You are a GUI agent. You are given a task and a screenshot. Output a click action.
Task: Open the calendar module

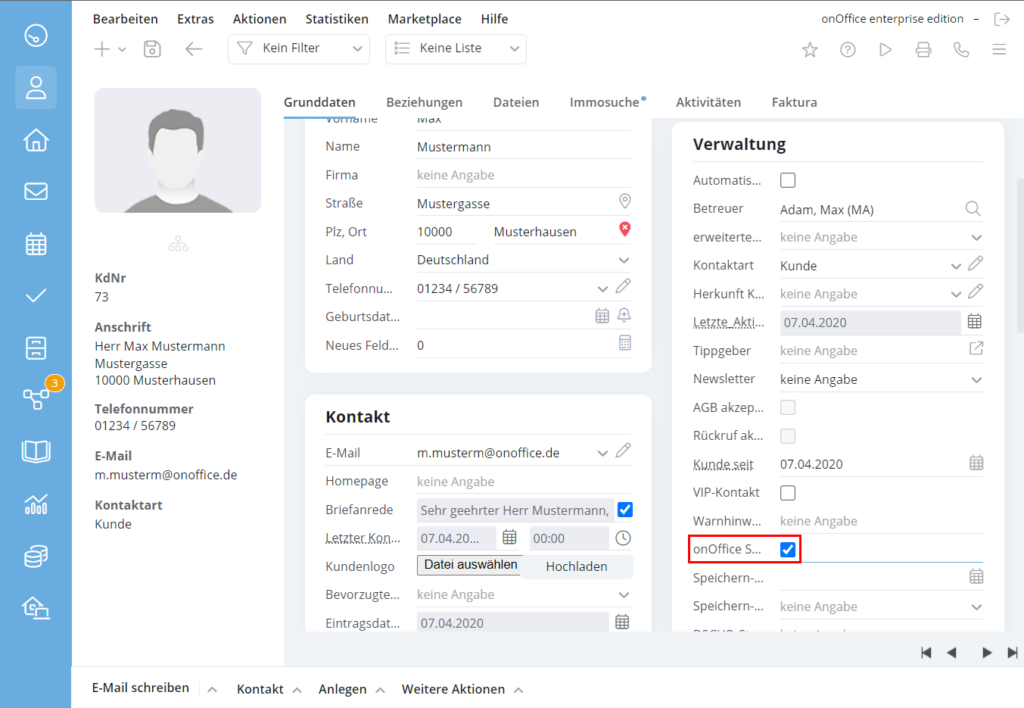36,243
